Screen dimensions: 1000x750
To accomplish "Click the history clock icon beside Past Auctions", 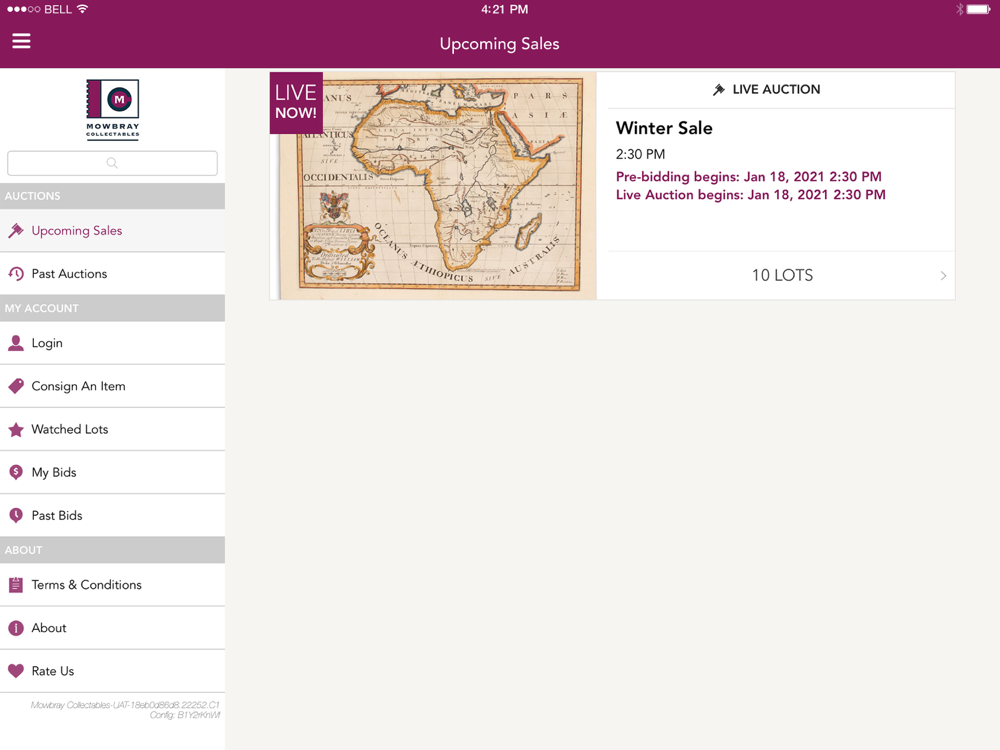I will [x=16, y=274].
